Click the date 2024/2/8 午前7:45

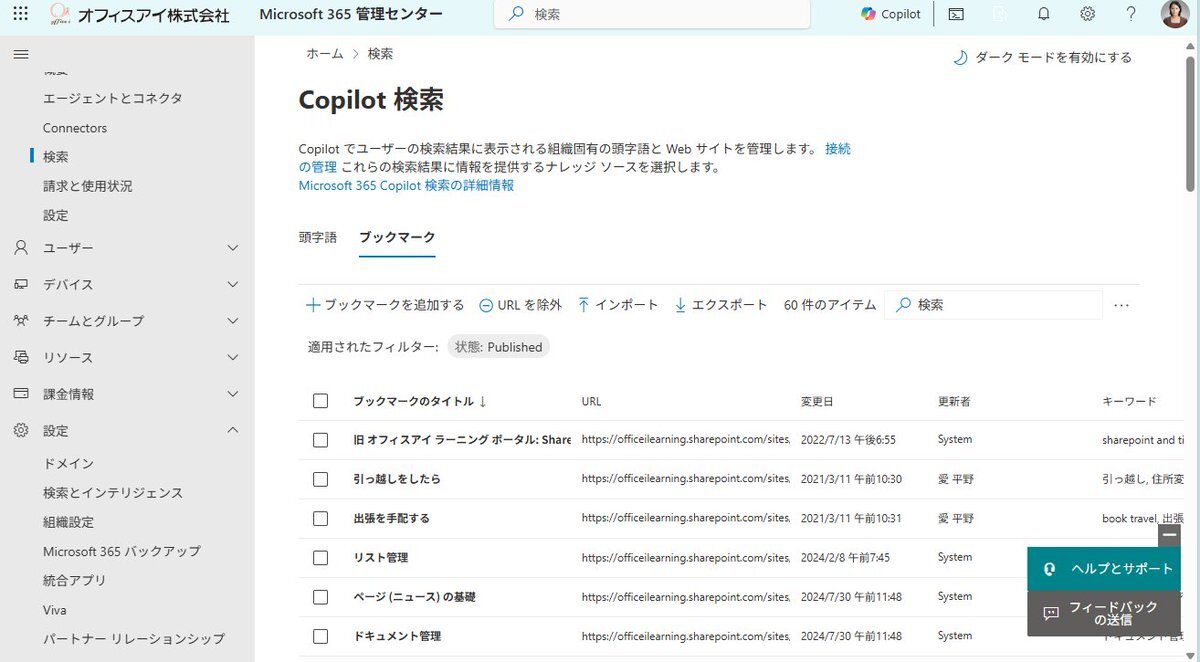pos(845,557)
